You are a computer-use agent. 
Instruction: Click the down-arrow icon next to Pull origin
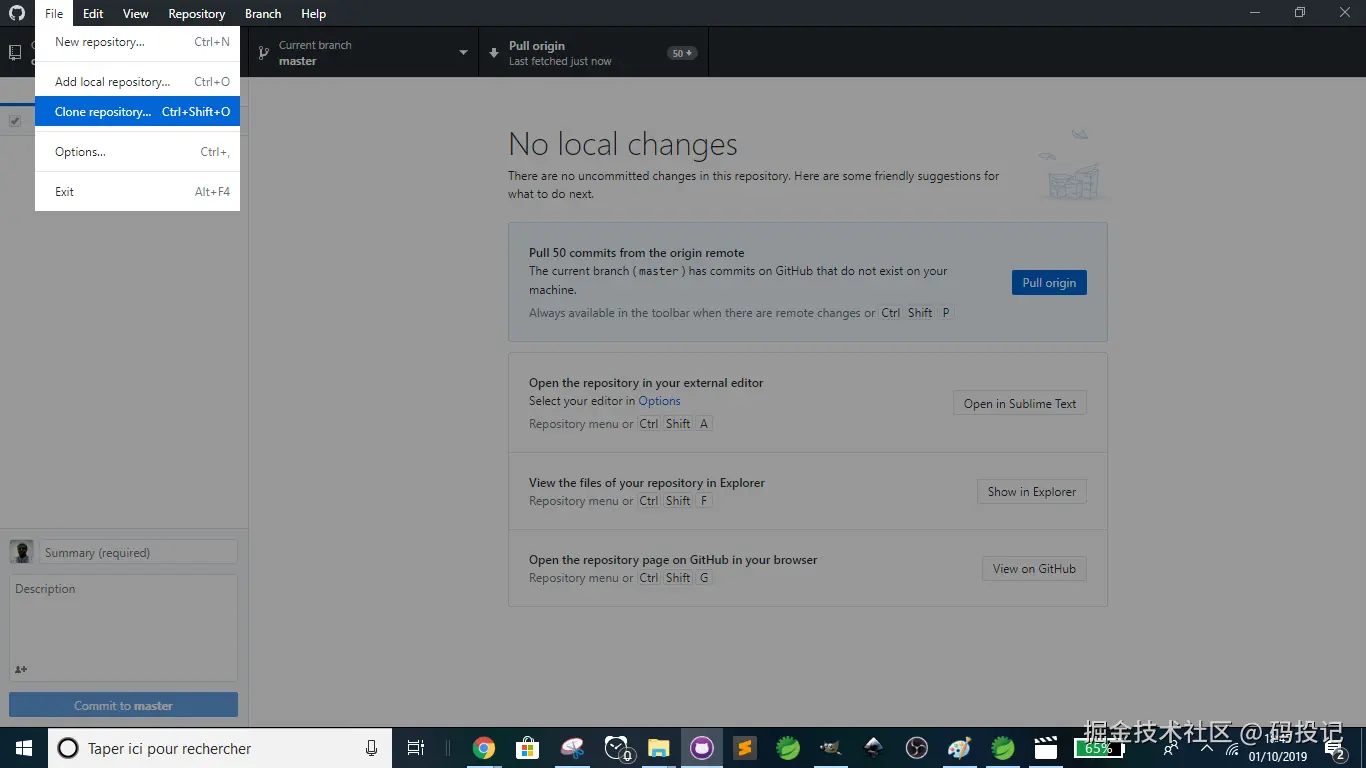(494, 53)
